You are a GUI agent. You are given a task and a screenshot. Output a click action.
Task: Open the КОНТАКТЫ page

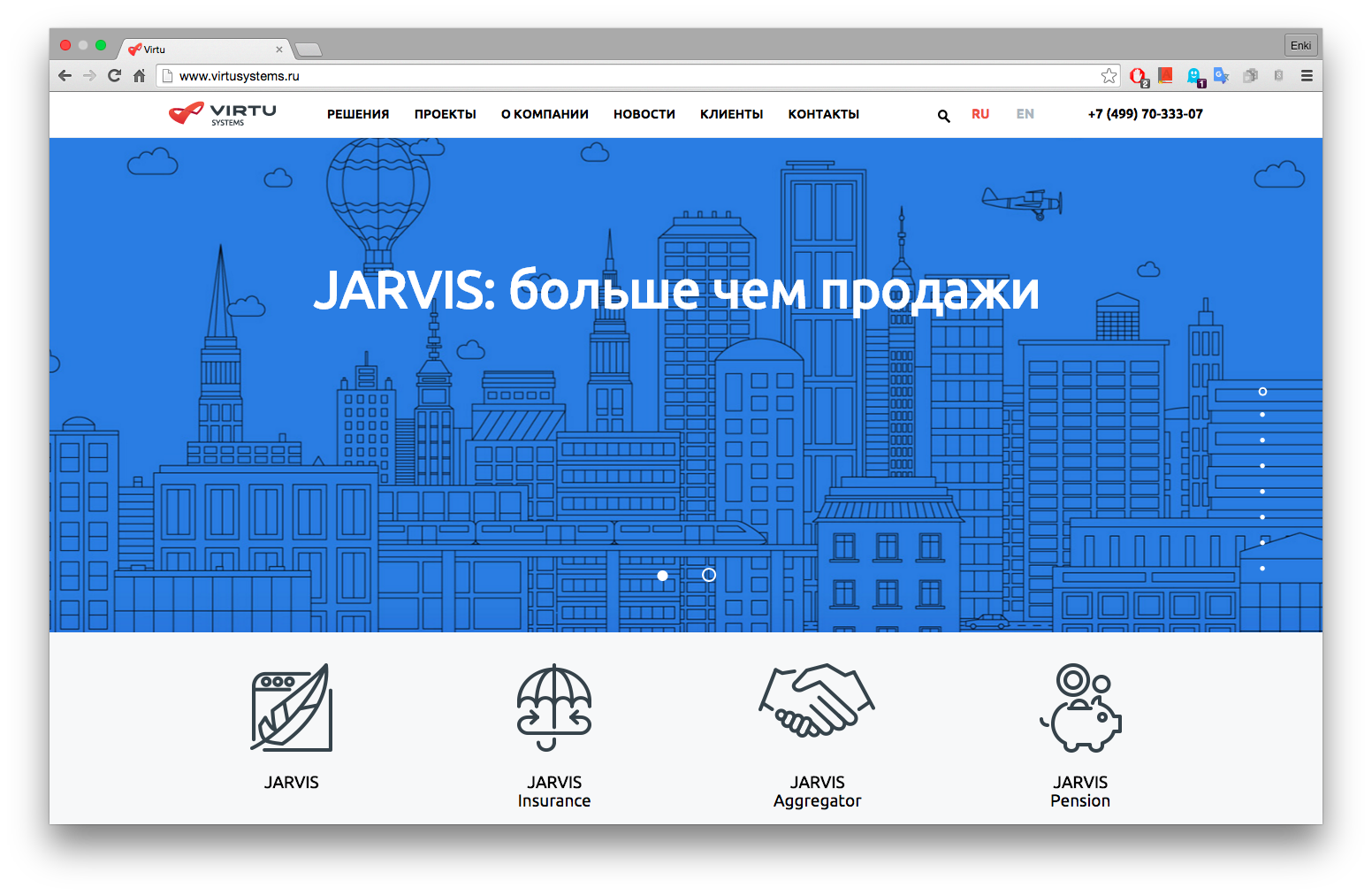[824, 114]
